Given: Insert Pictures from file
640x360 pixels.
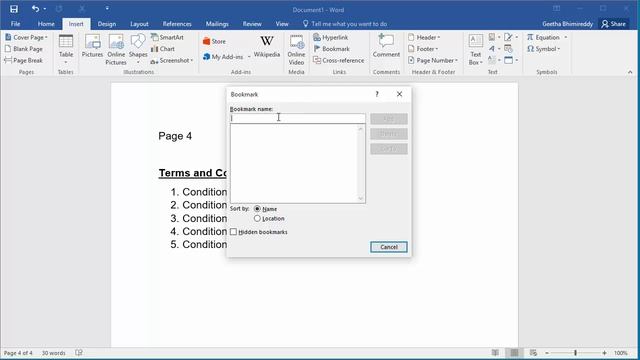Looking at the screenshot, I should [92, 46].
